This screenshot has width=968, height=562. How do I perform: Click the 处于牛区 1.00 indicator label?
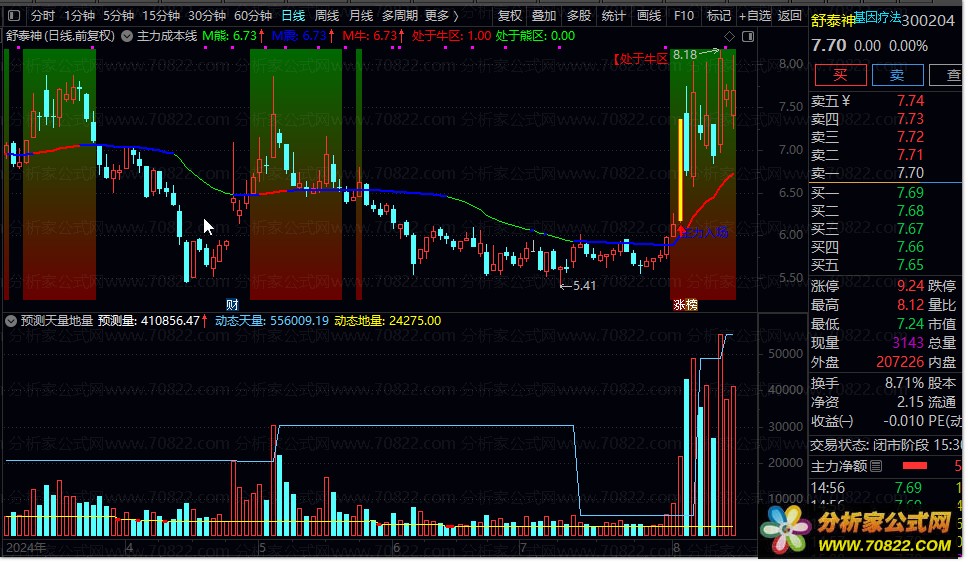click(x=451, y=36)
